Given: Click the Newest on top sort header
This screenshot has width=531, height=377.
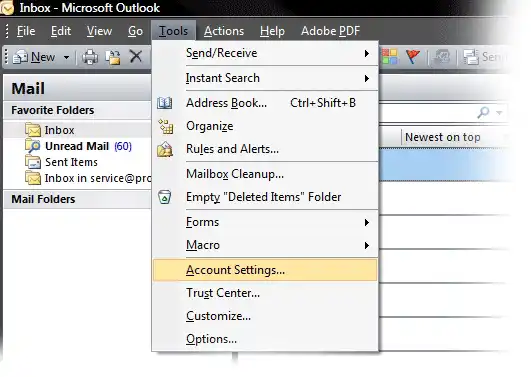Looking at the screenshot, I should click(443, 137).
